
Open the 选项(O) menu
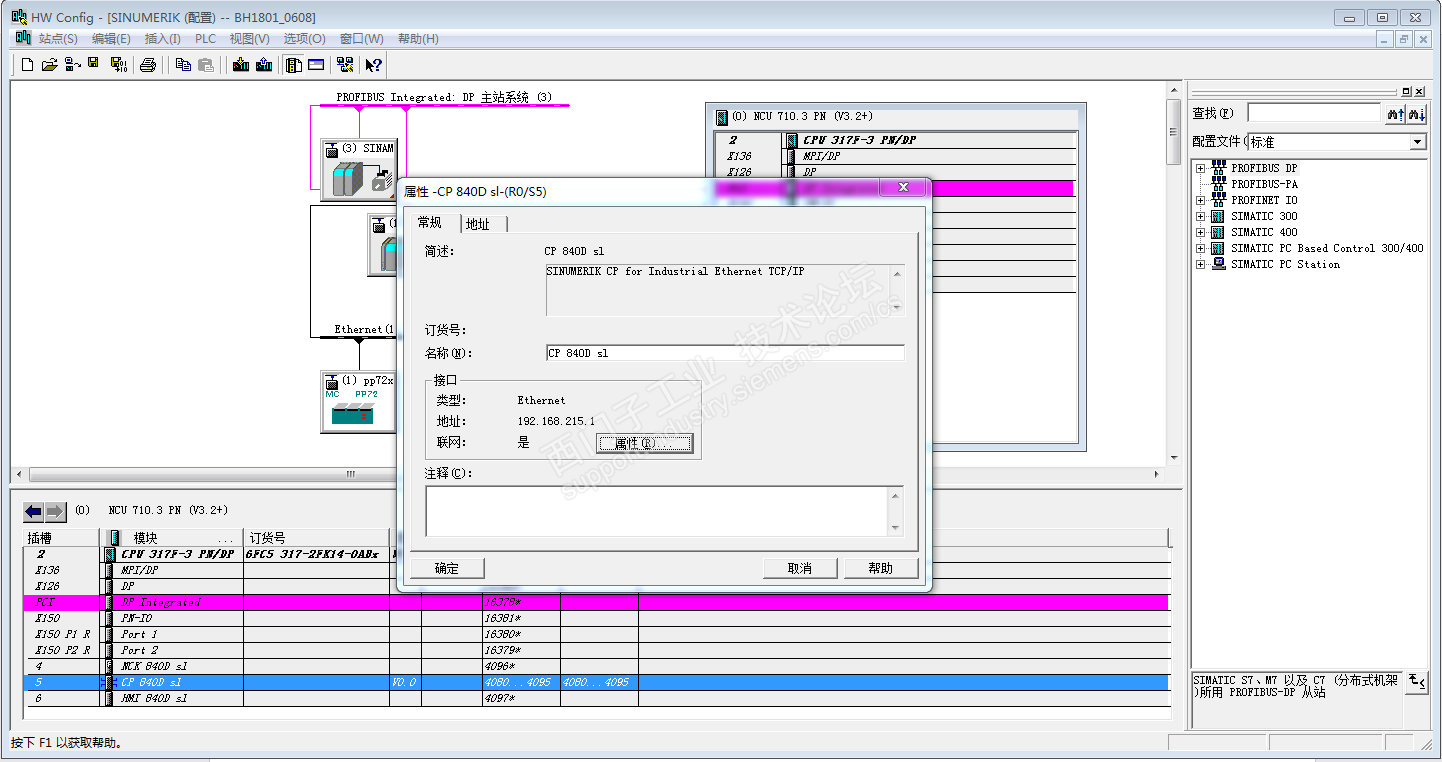tap(304, 39)
